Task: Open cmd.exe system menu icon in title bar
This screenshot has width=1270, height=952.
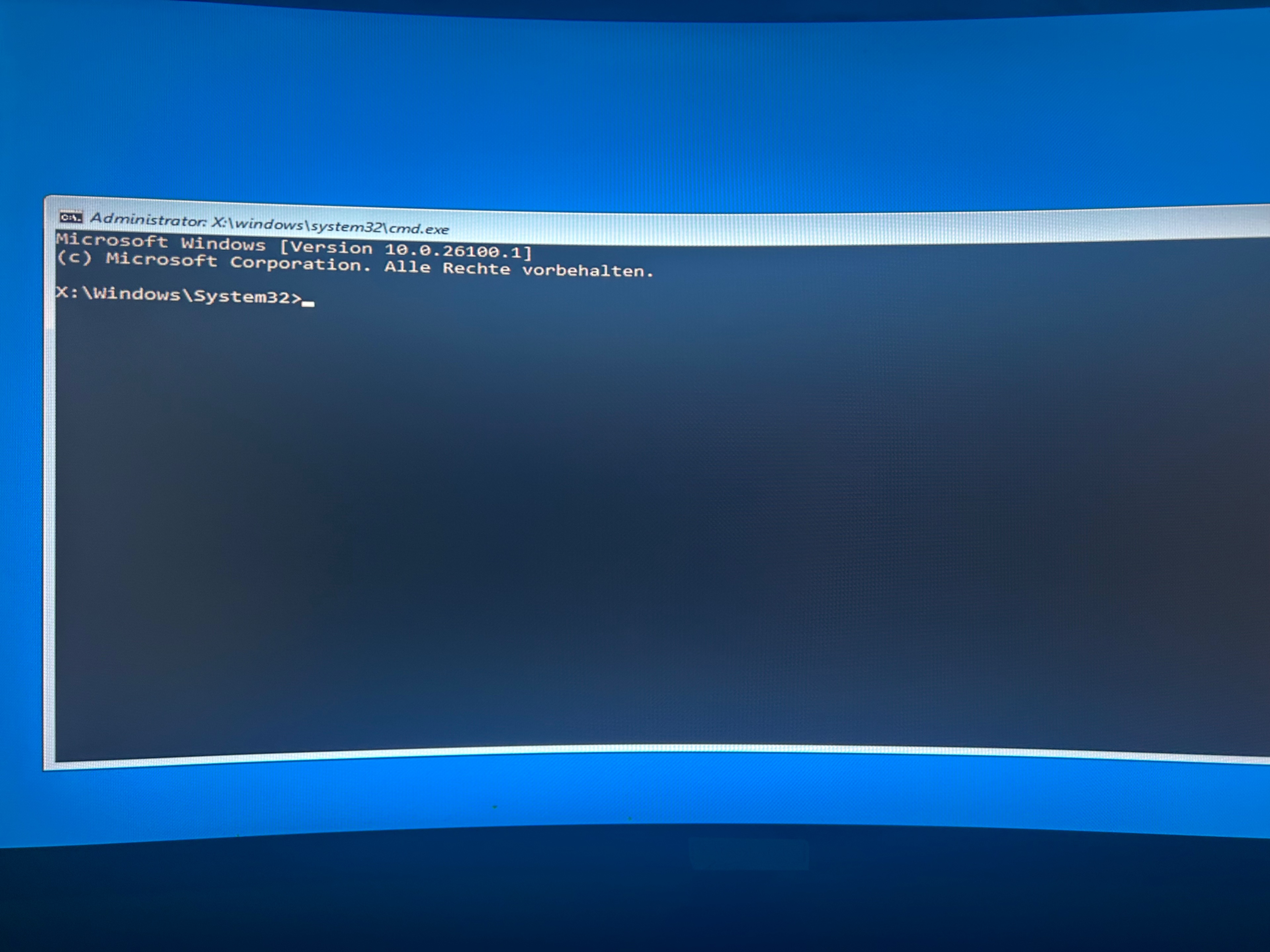Action: (71, 218)
